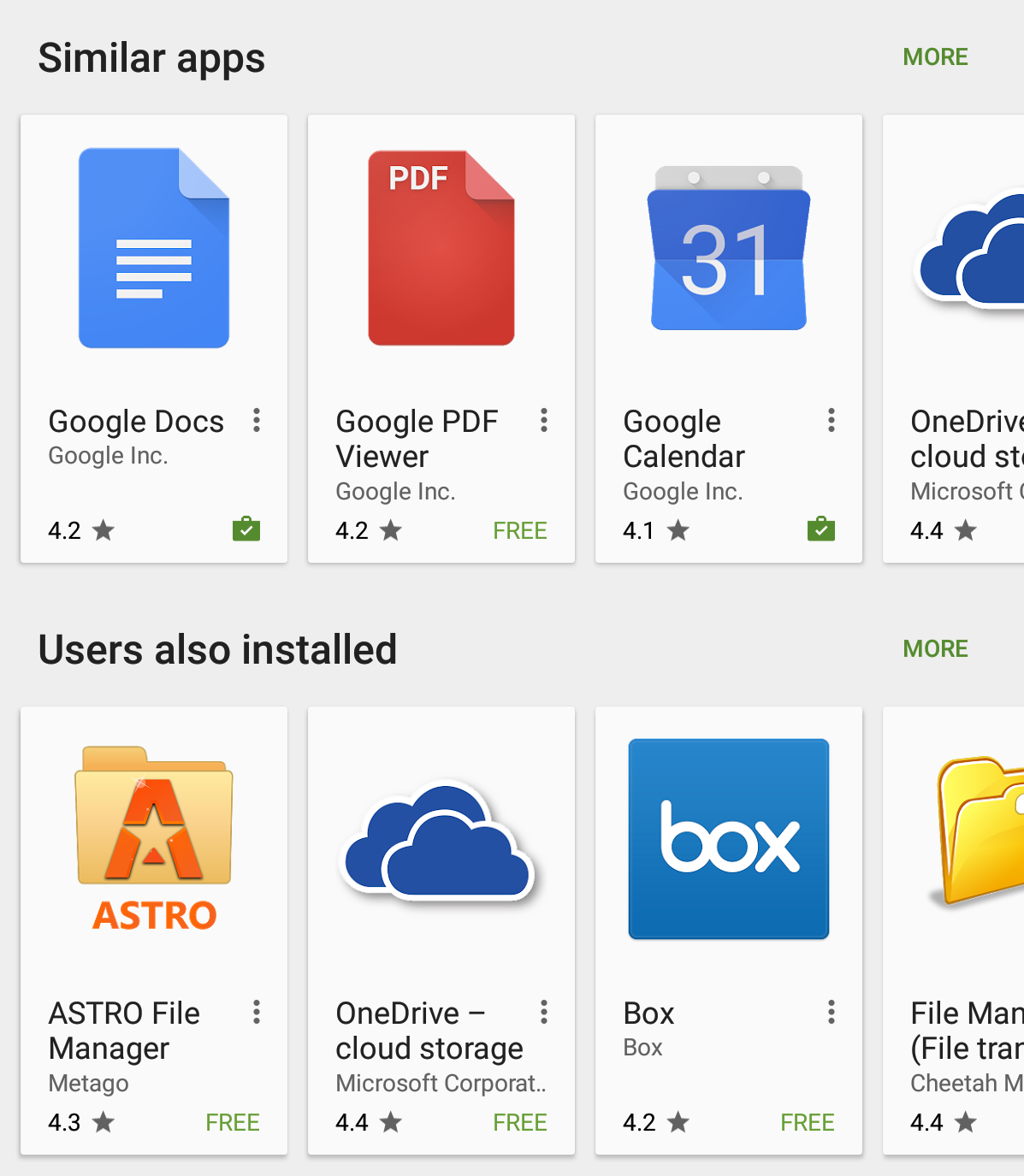
Task: Tap FREE on the Box card
Action: click(x=808, y=1123)
